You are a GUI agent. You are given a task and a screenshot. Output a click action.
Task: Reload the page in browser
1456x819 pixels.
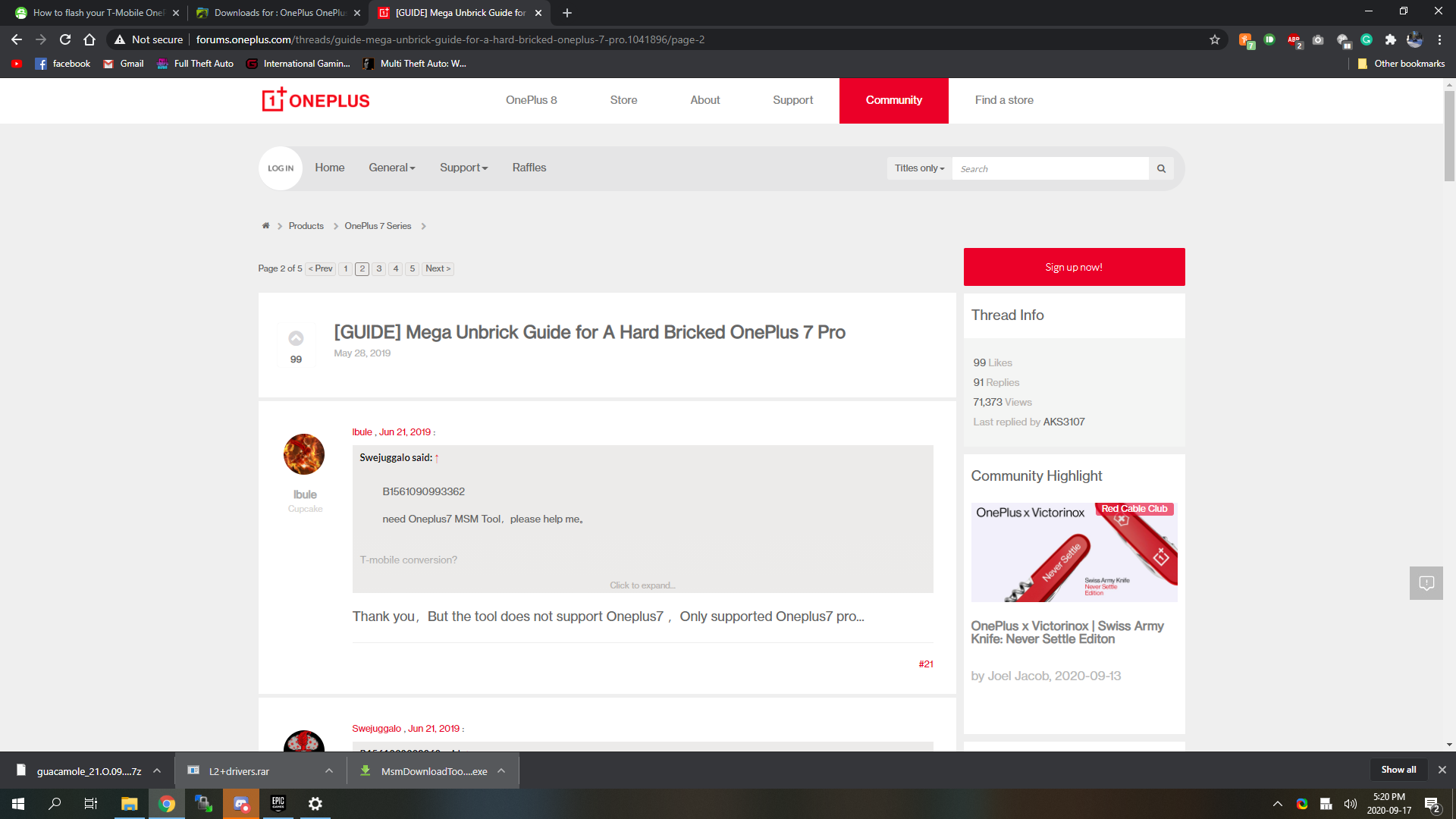click(x=65, y=39)
